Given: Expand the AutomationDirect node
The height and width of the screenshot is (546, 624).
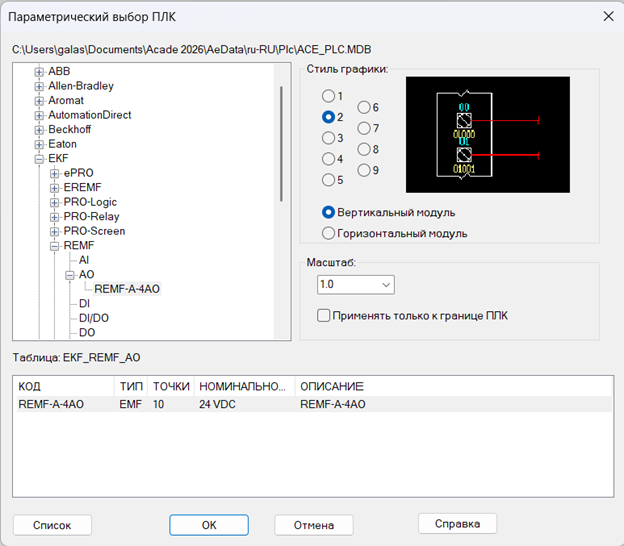Looking at the screenshot, I should click(x=39, y=115).
